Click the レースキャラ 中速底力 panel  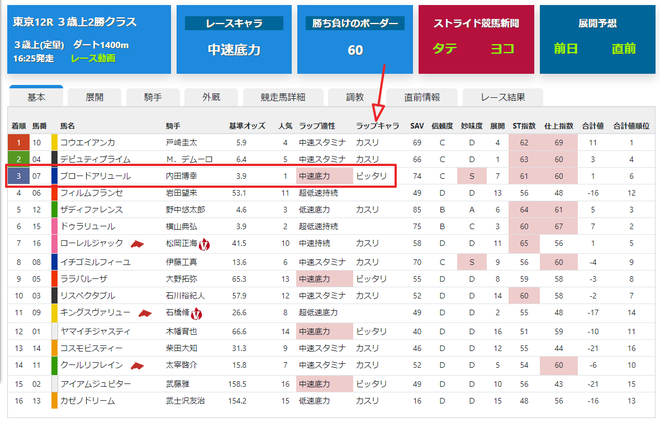[x=234, y=40]
